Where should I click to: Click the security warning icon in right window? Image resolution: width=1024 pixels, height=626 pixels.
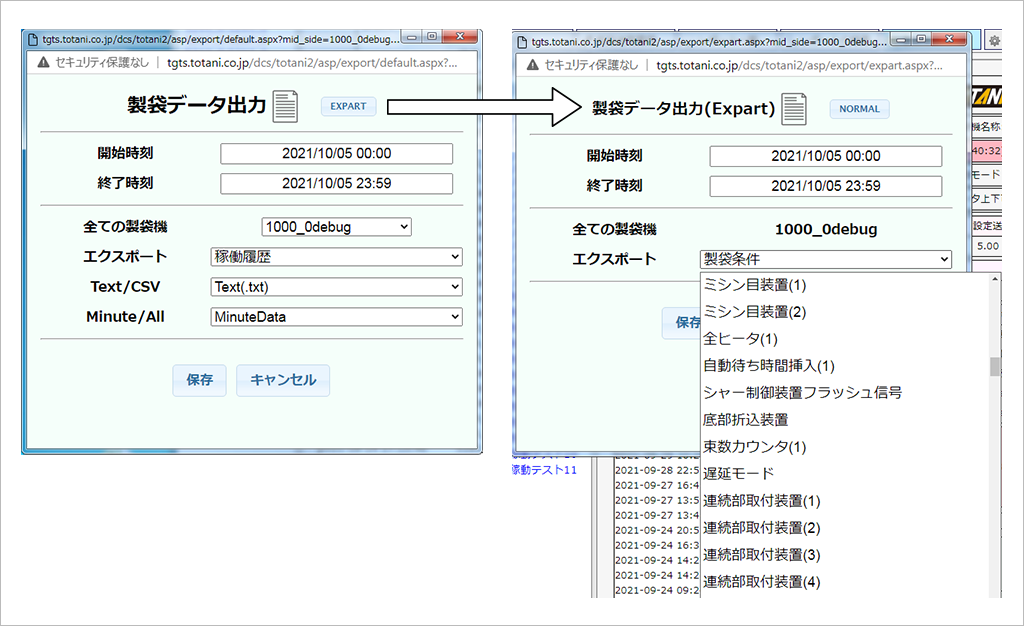532,64
